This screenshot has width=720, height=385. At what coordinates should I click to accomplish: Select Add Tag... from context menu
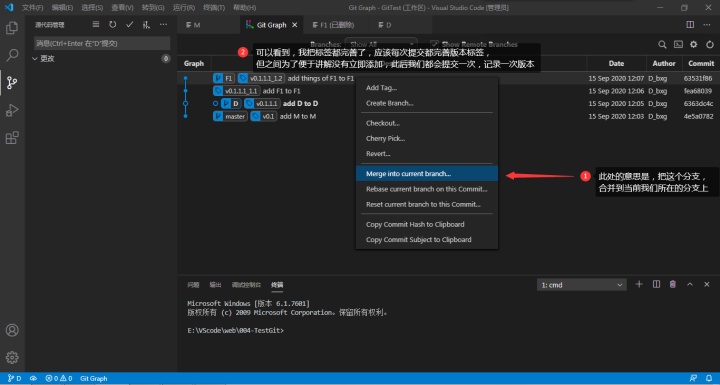coord(427,88)
